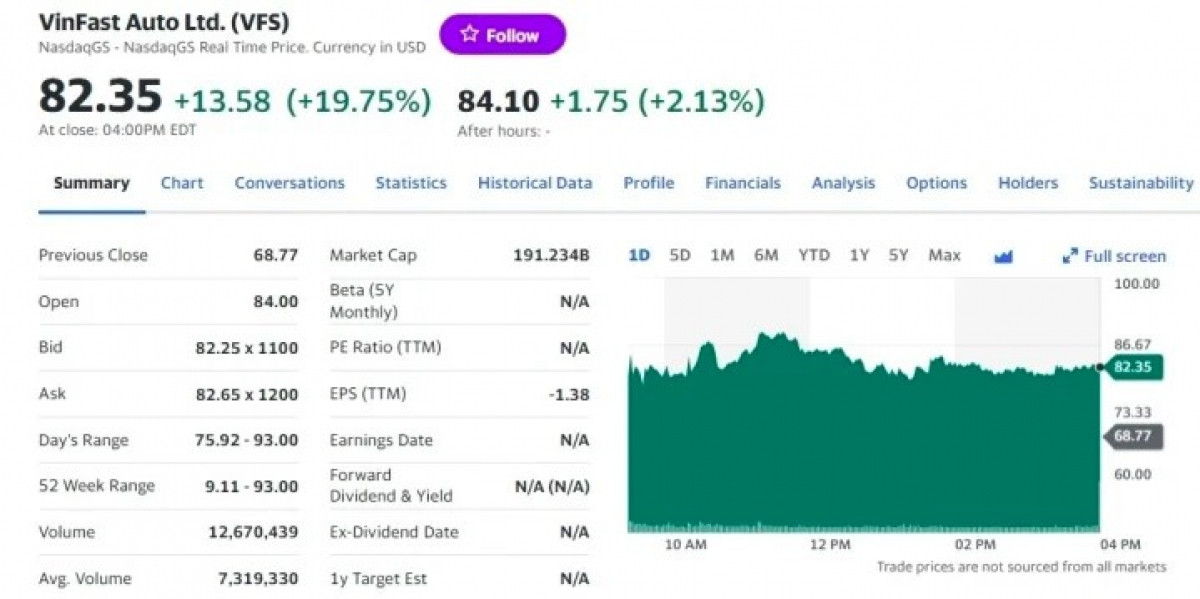Switch to the Sustainability tab
The width and height of the screenshot is (1200, 599).
point(1139,183)
